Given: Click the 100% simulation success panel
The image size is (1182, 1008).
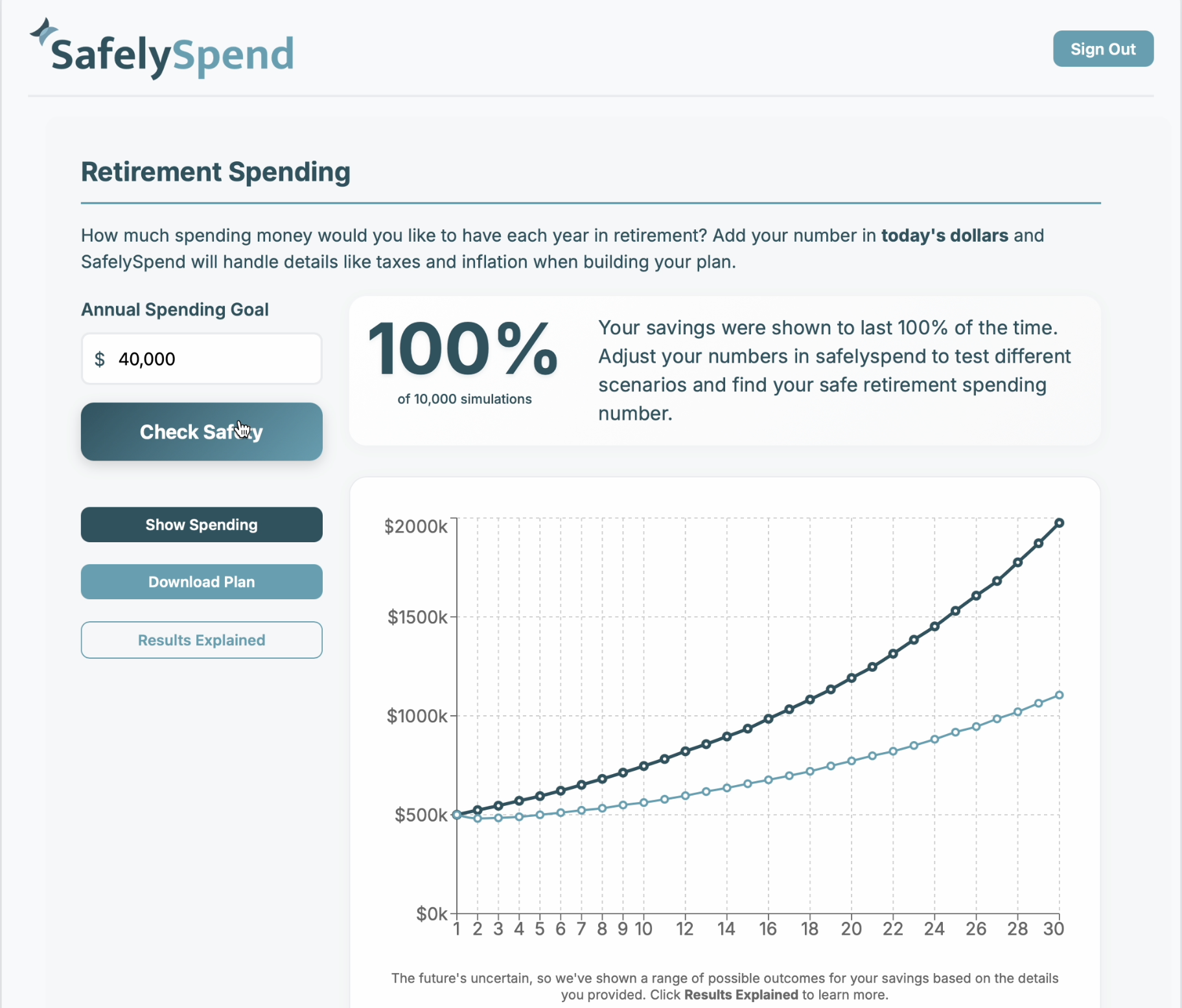Looking at the screenshot, I should point(723,369).
